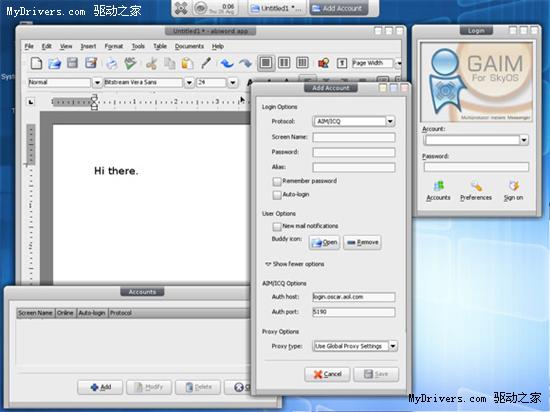Save the document with the floppy icon
The height and width of the screenshot is (412, 550).
pos(73,63)
